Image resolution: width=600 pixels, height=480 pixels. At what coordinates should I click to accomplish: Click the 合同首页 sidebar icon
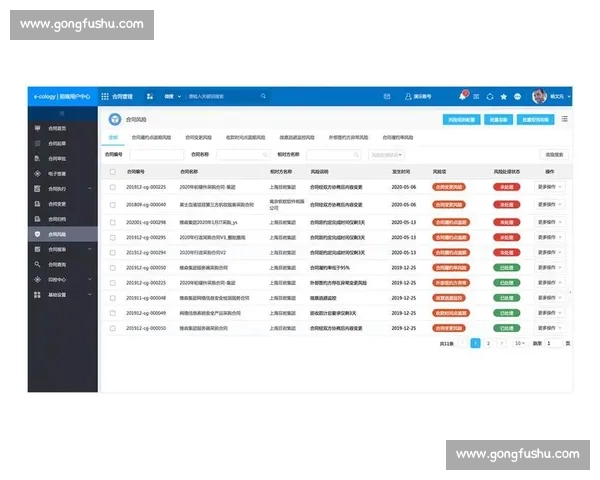pyautogui.click(x=37, y=128)
